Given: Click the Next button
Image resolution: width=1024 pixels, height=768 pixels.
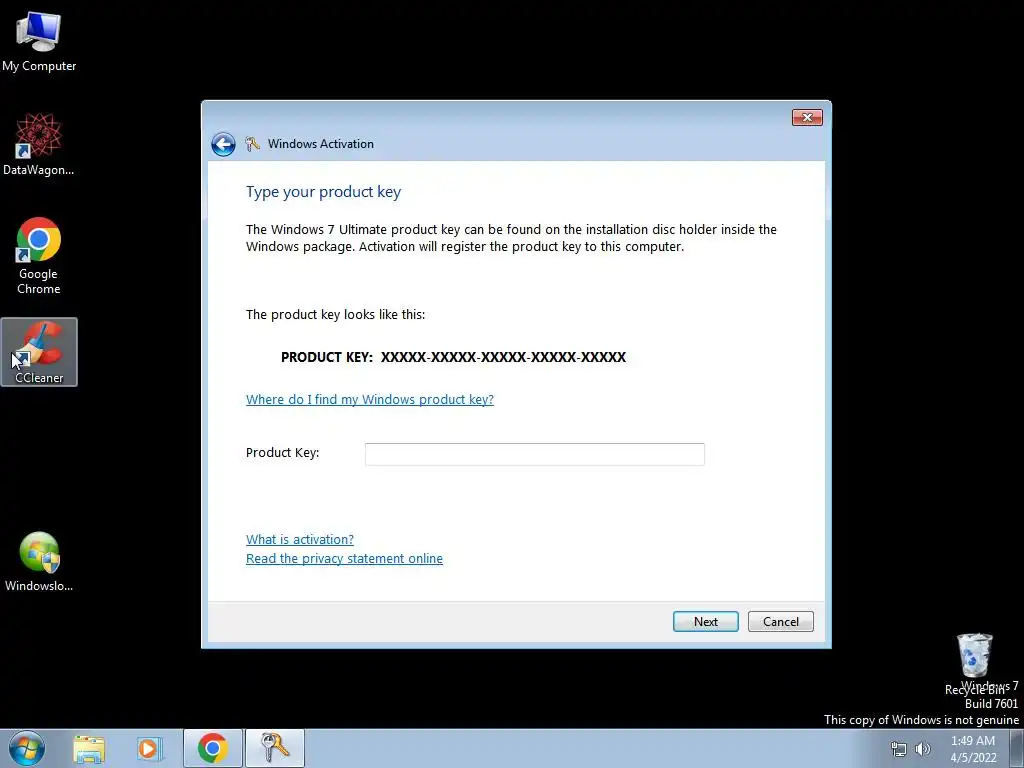Looking at the screenshot, I should pos(705,622).
